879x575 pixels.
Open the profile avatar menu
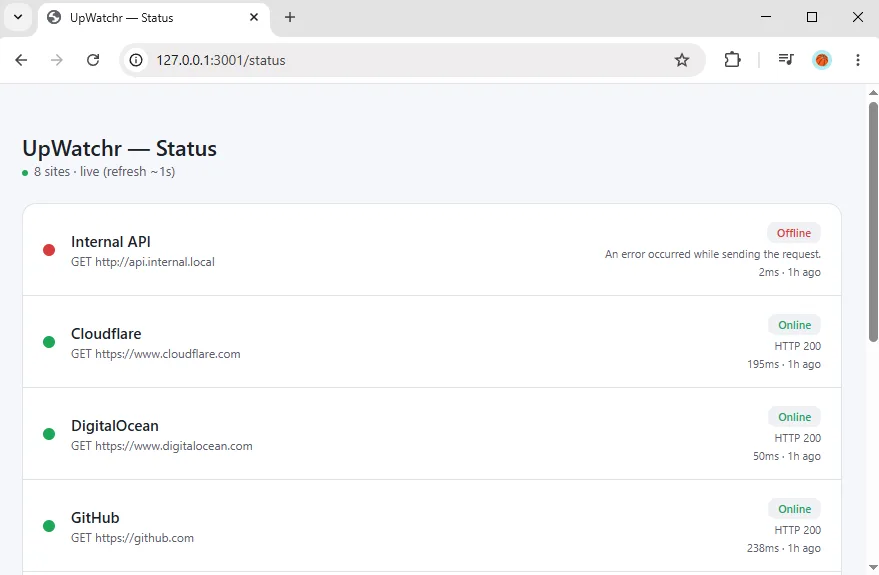point(822,60)
